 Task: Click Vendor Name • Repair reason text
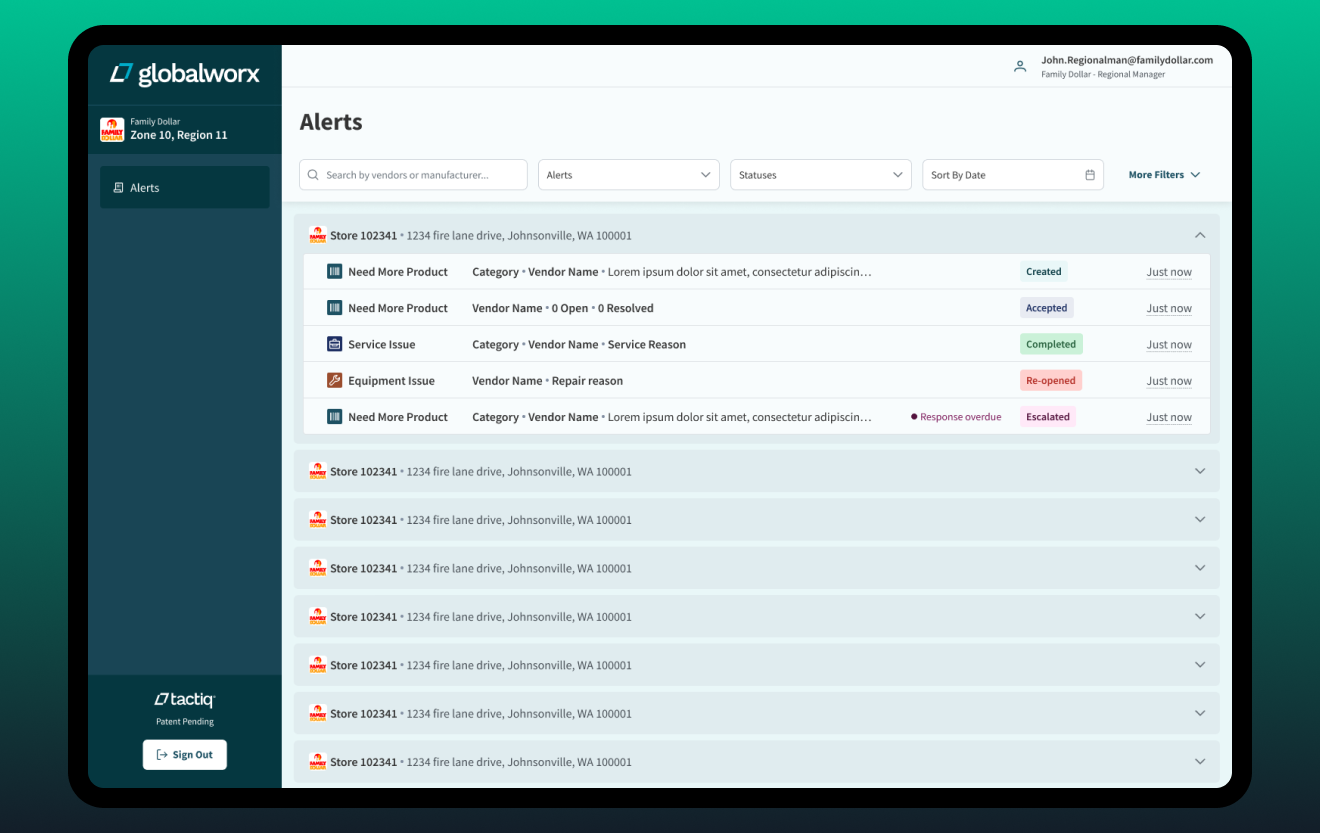click(547, 381)
